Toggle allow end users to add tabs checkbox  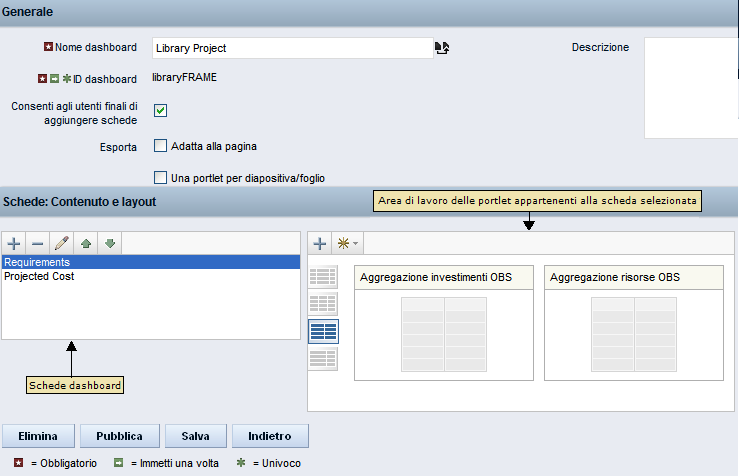click(160, 110)
